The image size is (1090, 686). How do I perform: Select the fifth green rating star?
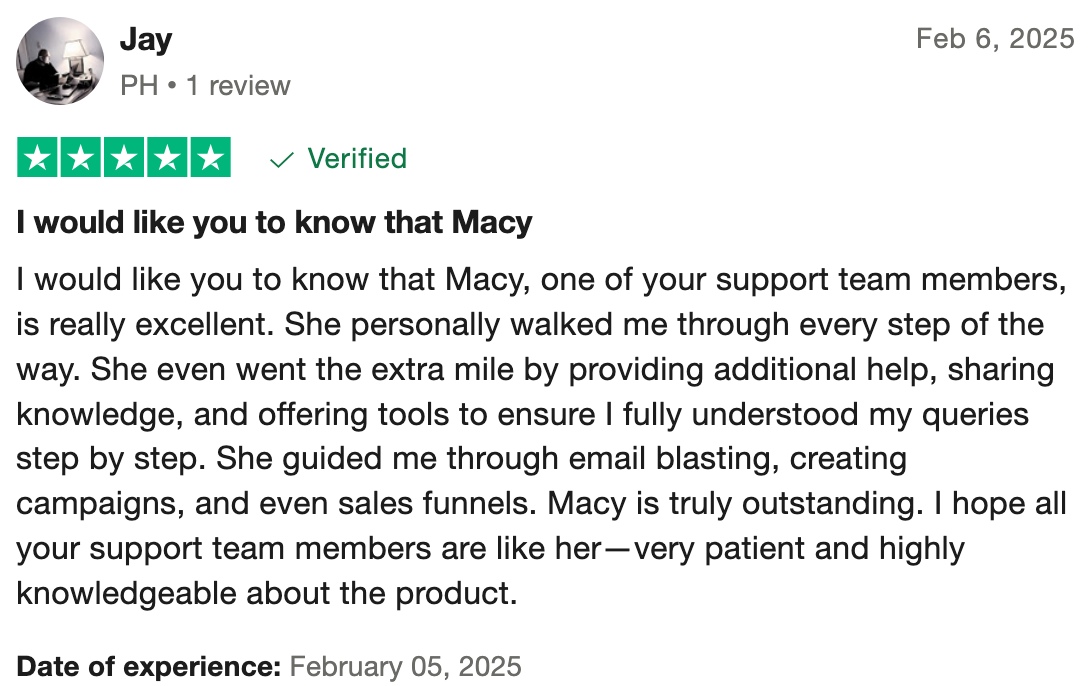click(211, 158)
